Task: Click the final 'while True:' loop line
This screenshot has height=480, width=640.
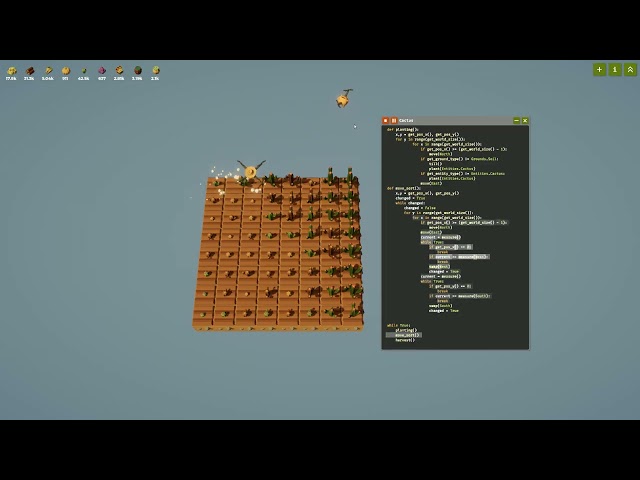Action: [399, 325]
